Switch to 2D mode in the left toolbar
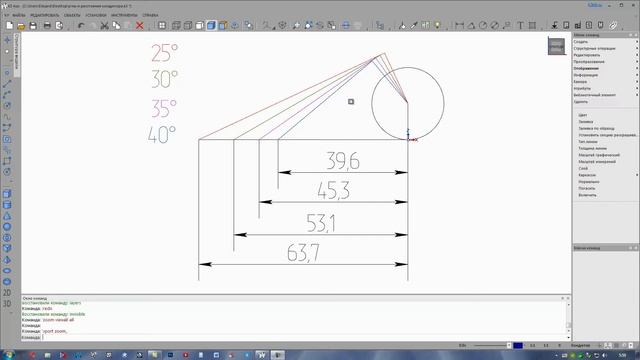 7,293
